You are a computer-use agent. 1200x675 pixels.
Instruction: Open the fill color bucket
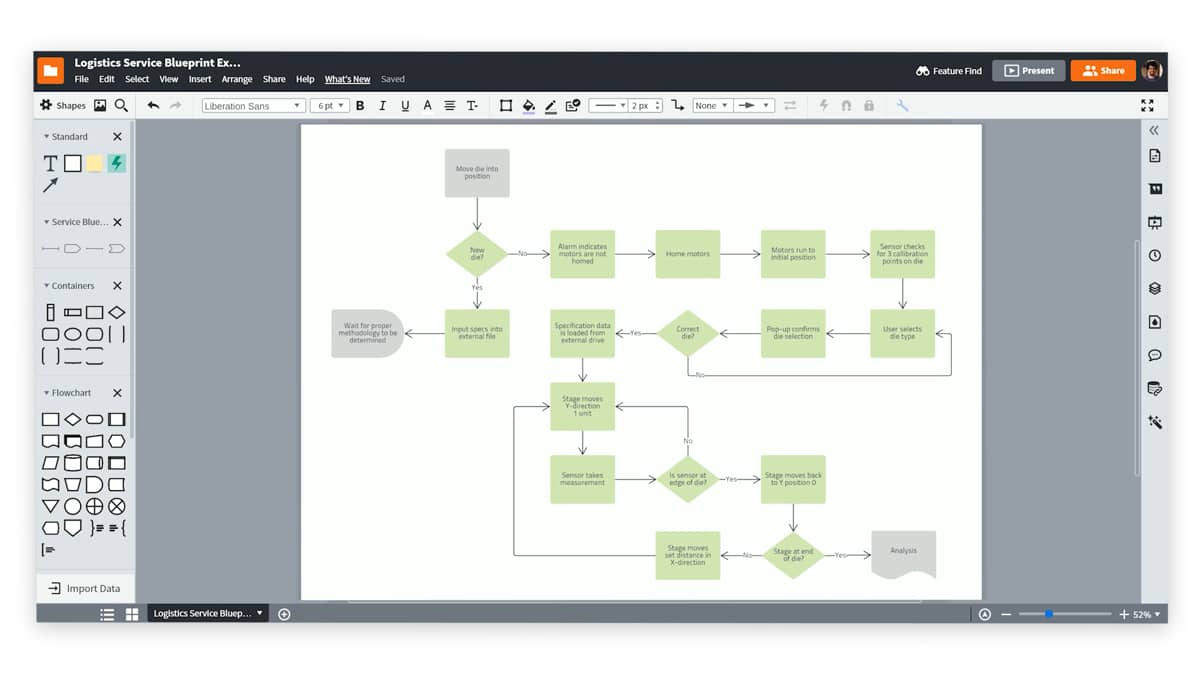point(528,105)
